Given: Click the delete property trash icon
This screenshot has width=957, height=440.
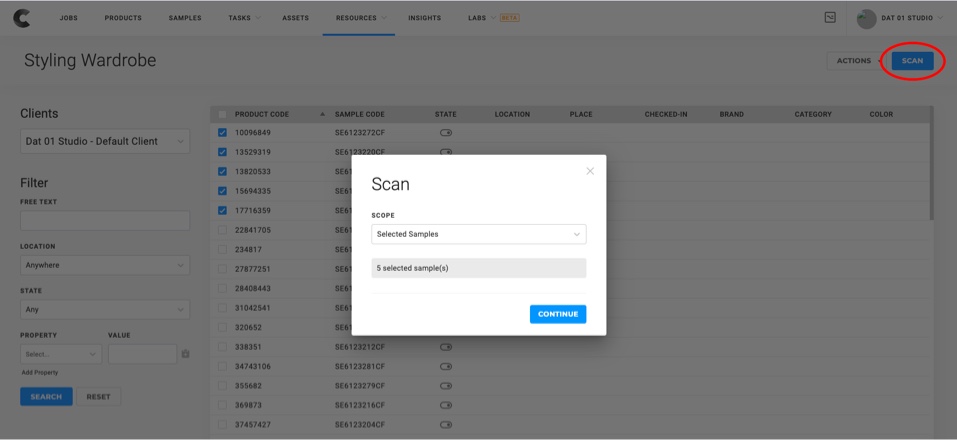Looking at the screenshot, I should (x=185, y=354).
